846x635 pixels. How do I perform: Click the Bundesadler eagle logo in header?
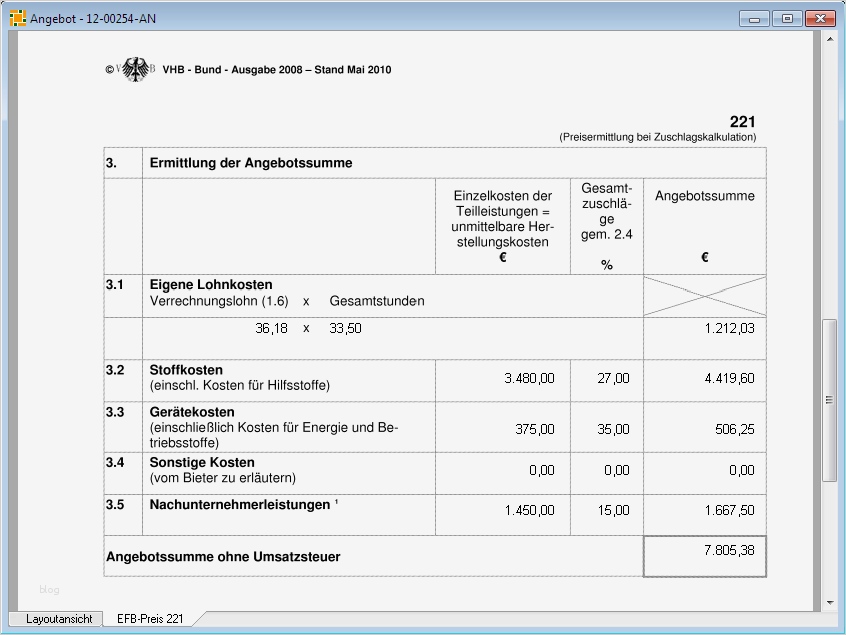135,69
